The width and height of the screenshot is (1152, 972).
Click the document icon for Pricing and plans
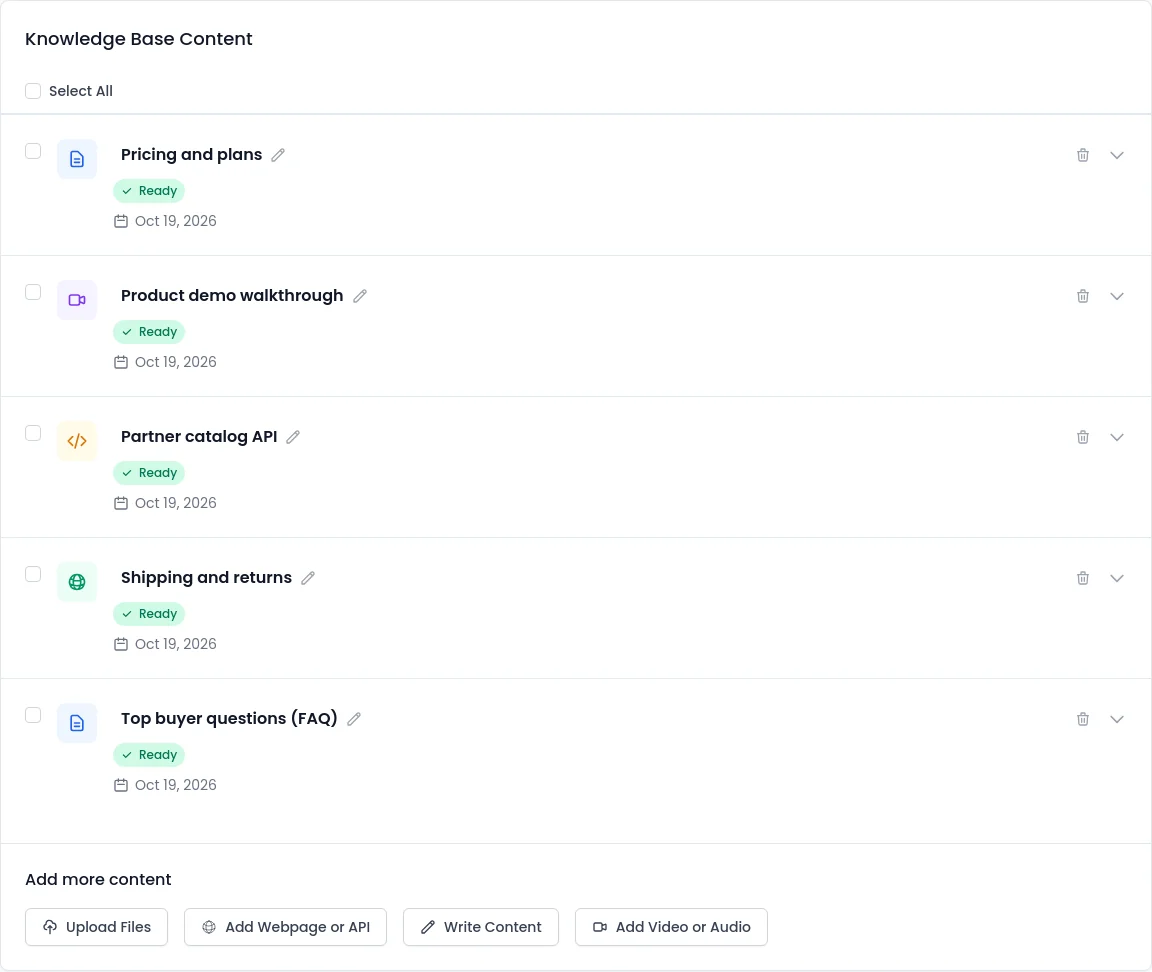click(x=77, y=159)
